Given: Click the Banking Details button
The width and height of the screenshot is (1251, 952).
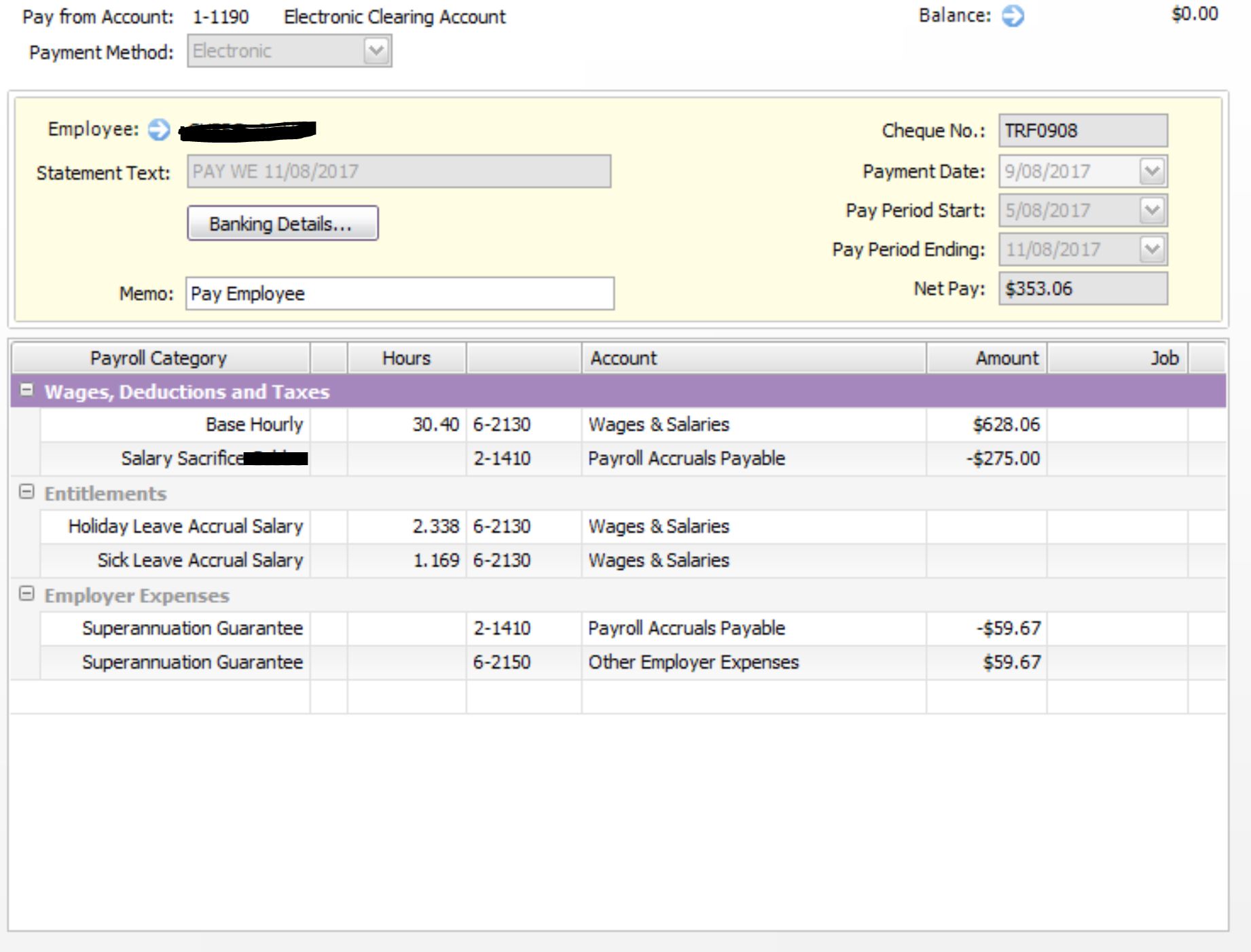Looking at the screenshot, I should click(283, 222).
